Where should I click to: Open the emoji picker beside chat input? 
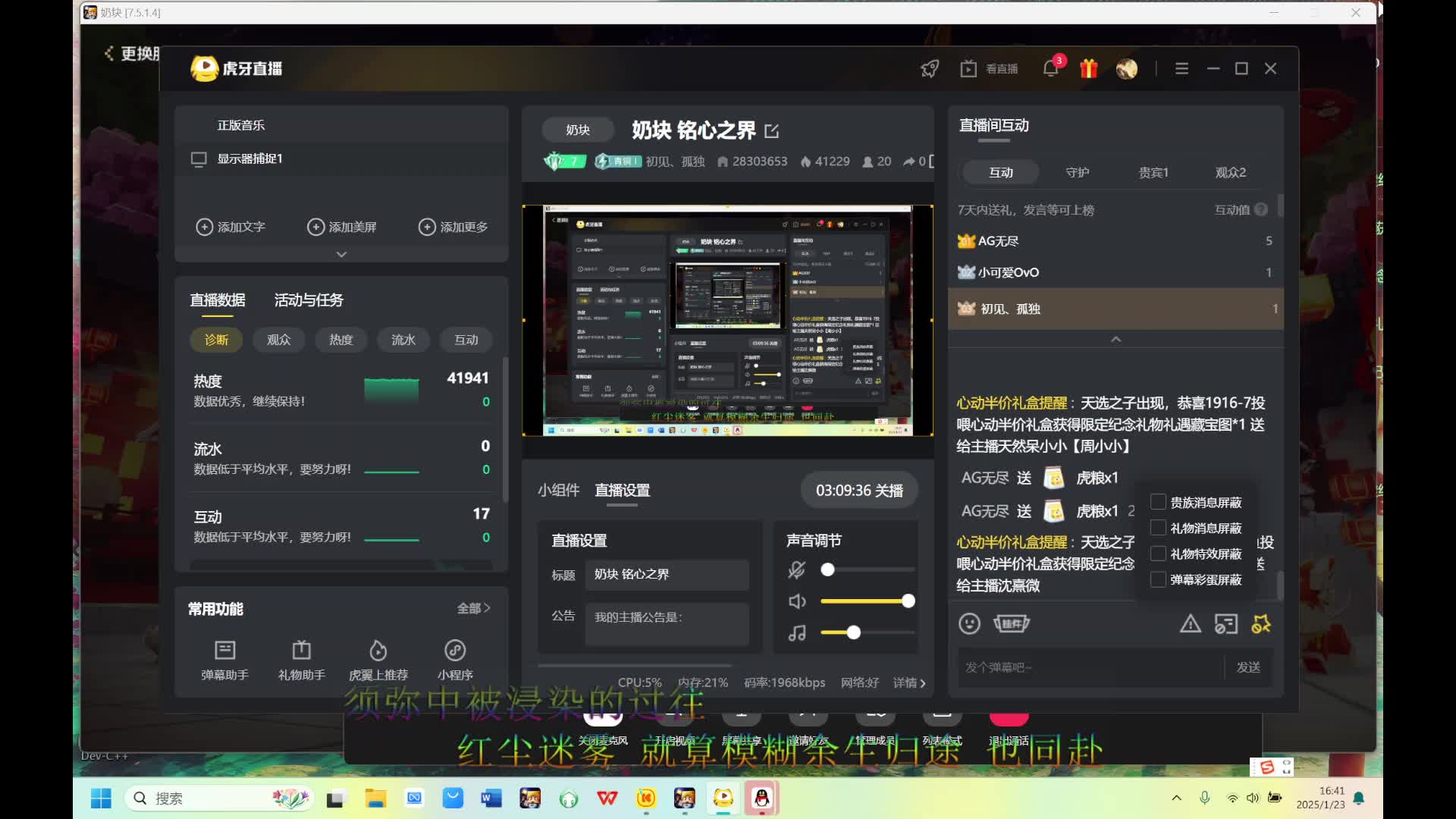[x=970, y=623]
